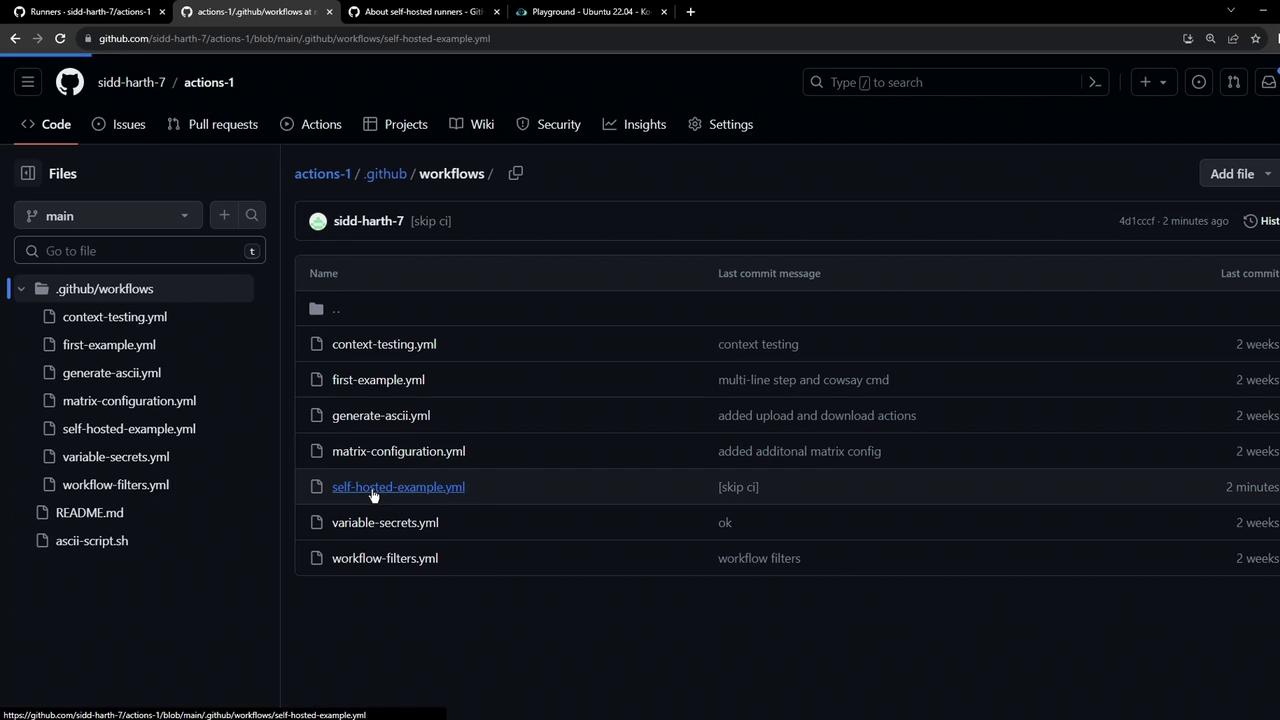Go back in browser history
The height and width of the screenshot is (720, 1280).
15,38
